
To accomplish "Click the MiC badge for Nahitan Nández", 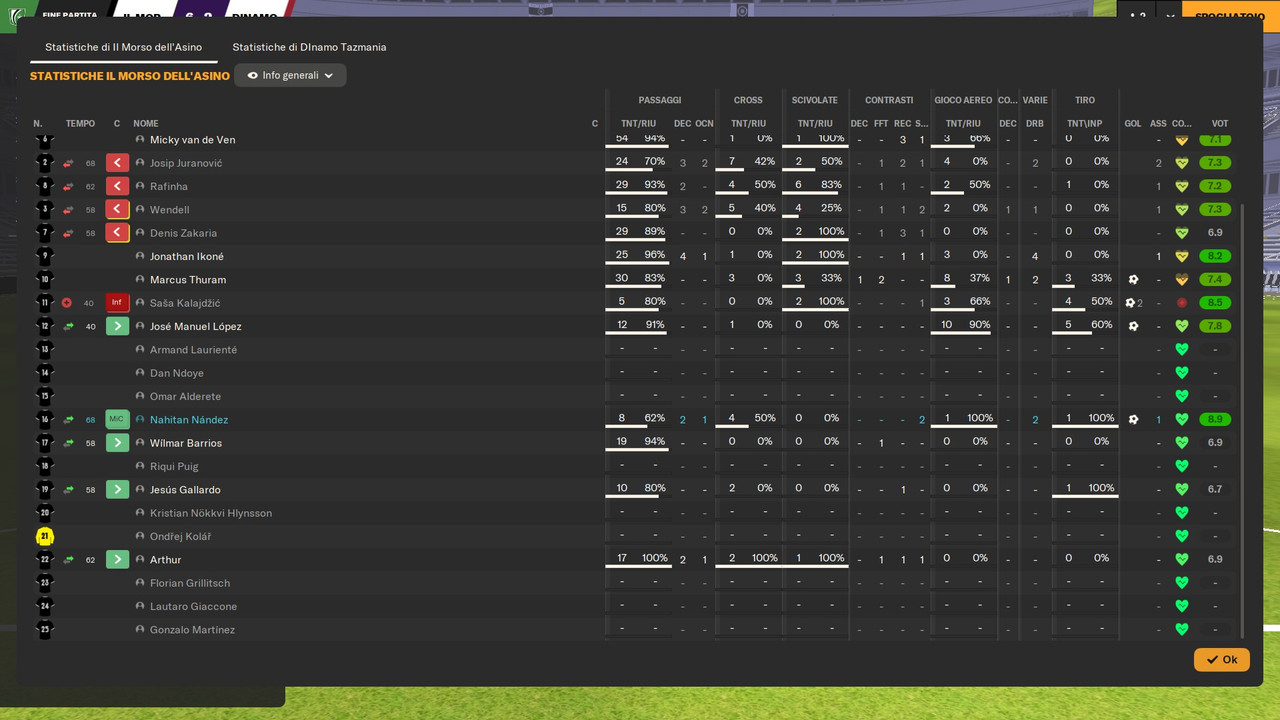I will pyautogui.click(x=118, y=419).
